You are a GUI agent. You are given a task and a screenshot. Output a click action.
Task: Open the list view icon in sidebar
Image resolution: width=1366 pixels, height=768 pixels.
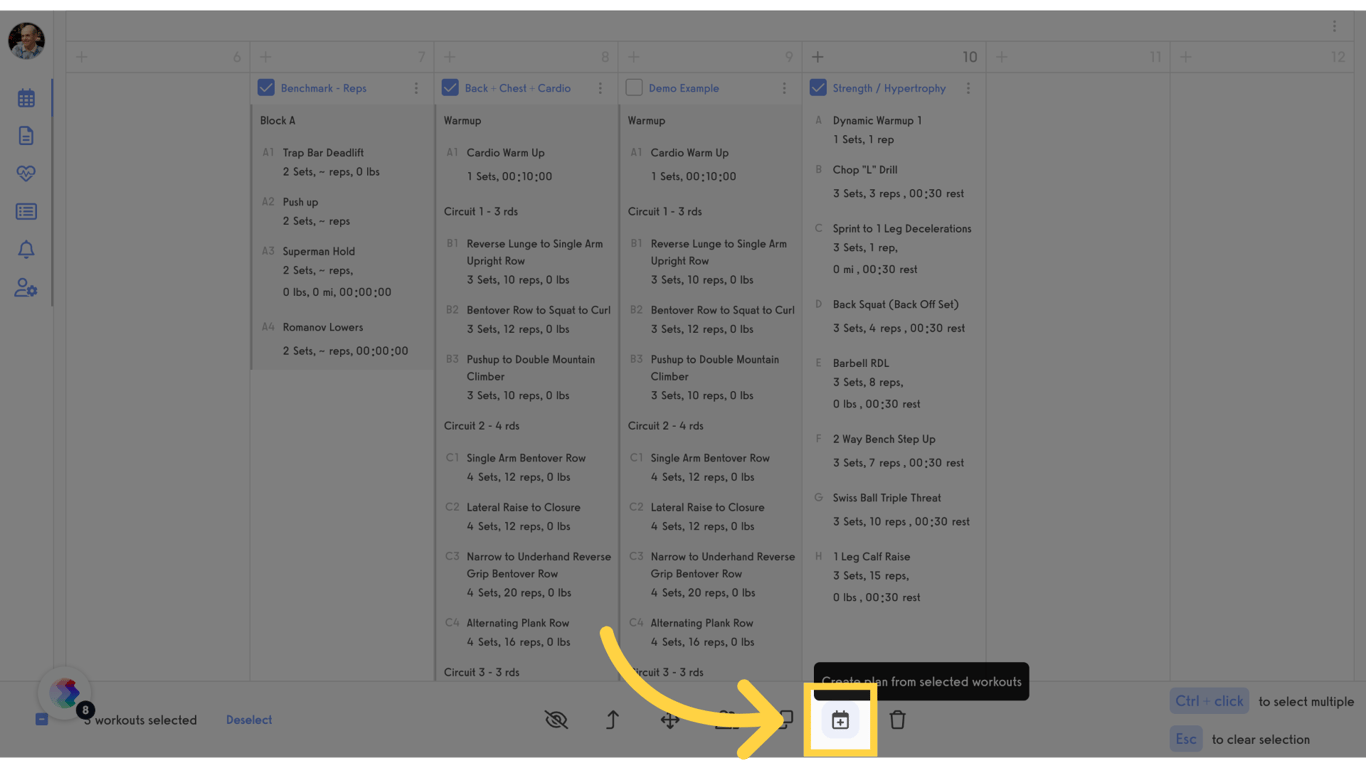[26, 212]
